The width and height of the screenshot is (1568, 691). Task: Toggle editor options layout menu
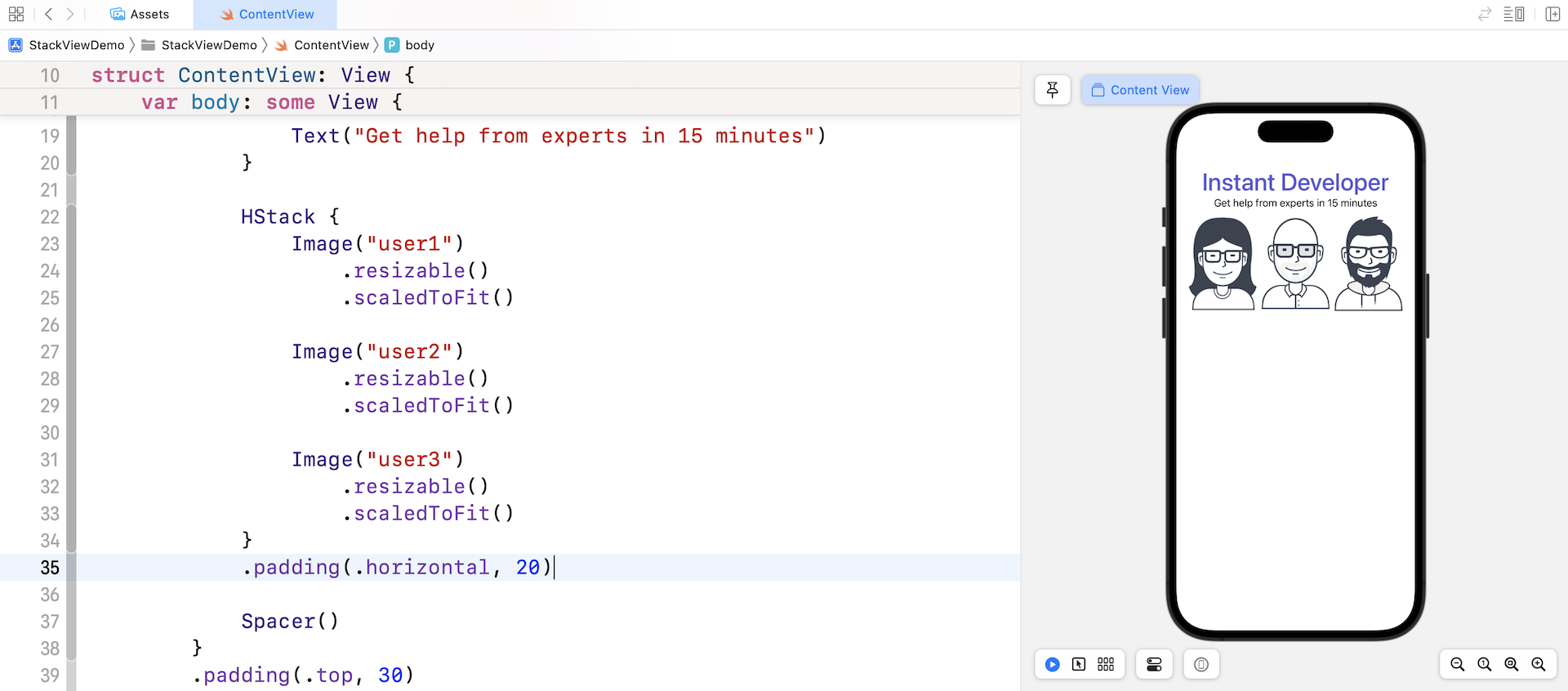click(1513, 14)
